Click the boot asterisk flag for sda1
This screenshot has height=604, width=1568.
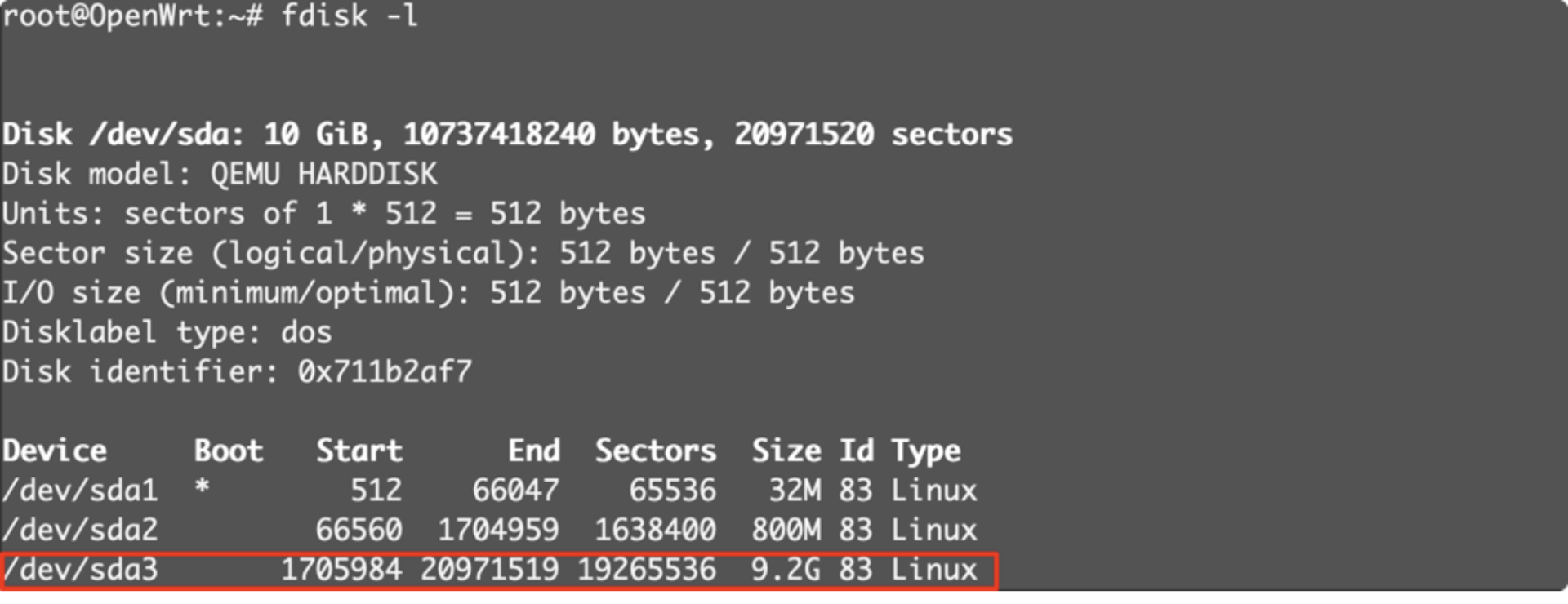[203, 489]
